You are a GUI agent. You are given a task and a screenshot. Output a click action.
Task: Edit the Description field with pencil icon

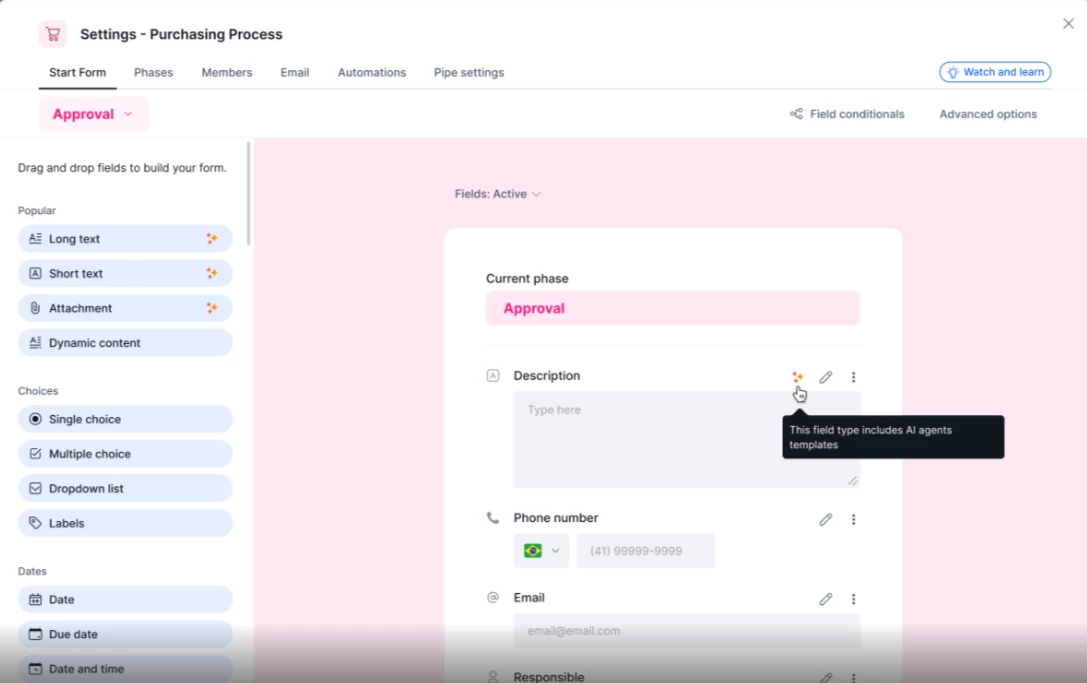click(x=826, y=377)
